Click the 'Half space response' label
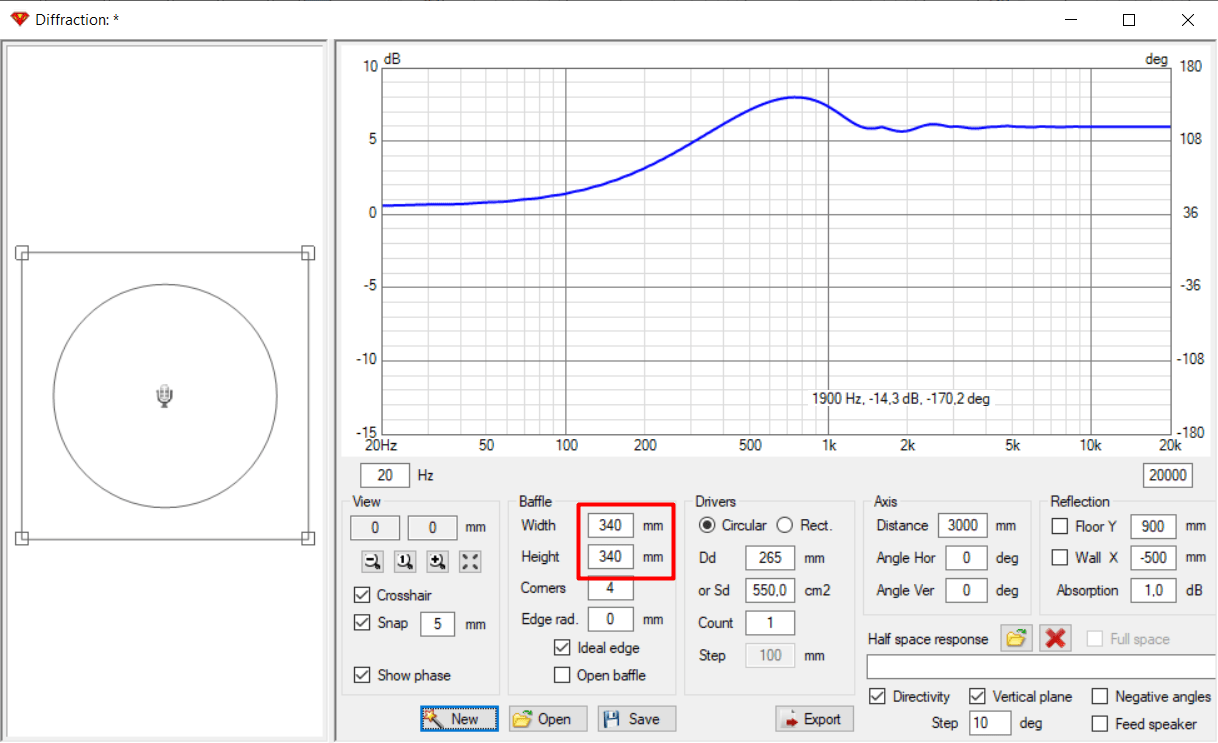 coord(928,639)
